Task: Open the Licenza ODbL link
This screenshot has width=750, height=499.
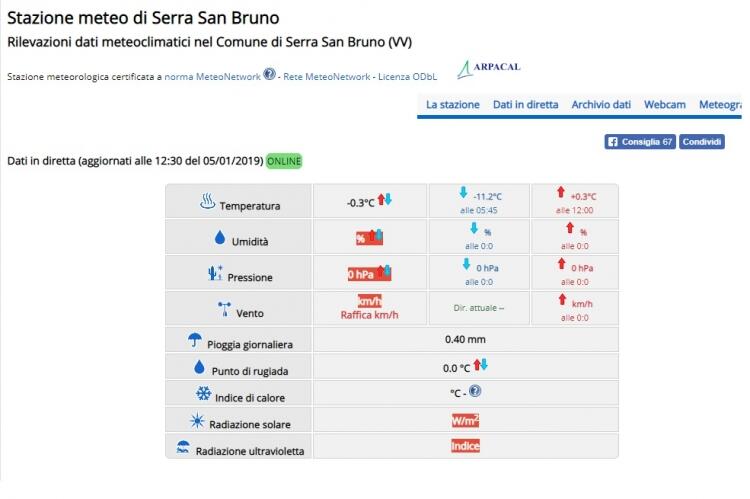Action: point(407,77)
